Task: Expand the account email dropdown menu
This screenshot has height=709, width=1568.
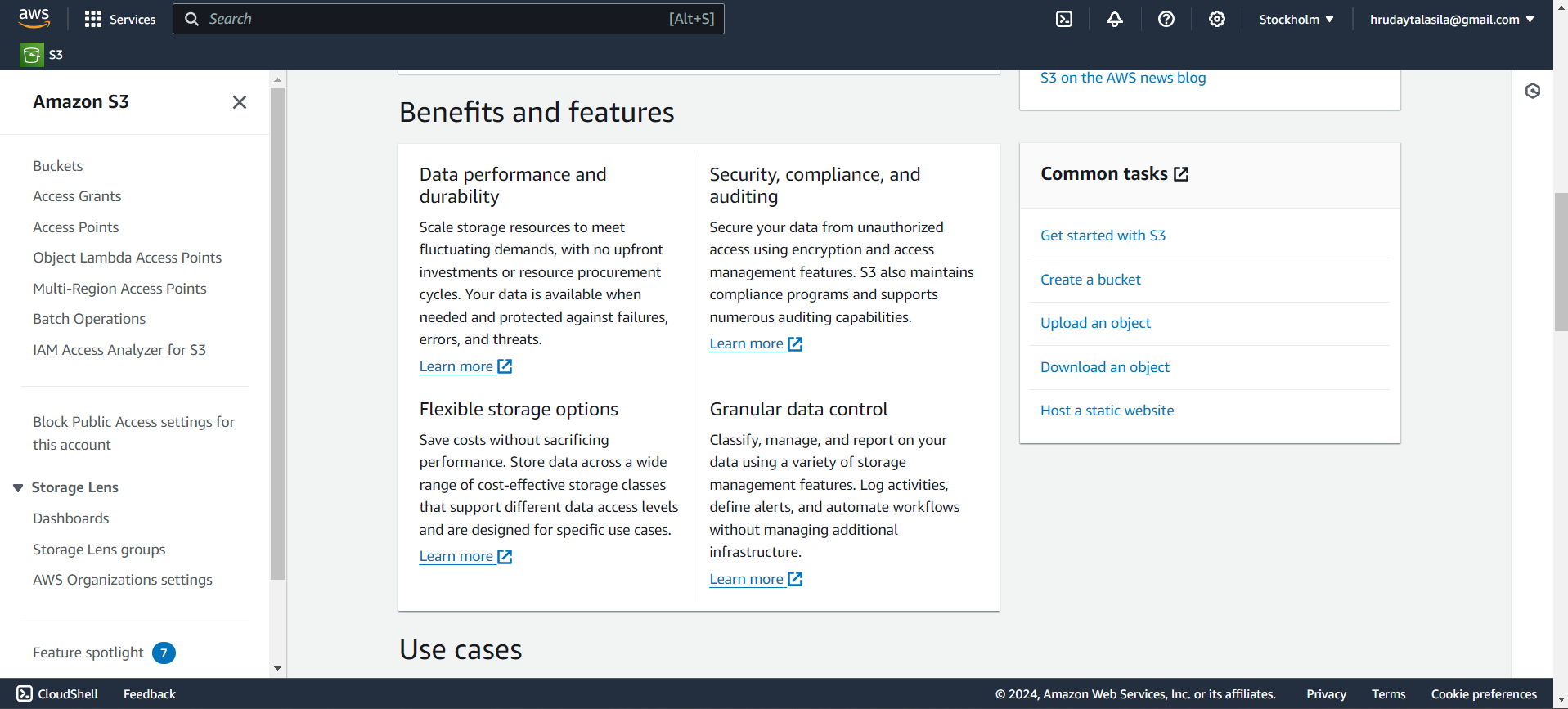Action: click(x=1451, y=19)
